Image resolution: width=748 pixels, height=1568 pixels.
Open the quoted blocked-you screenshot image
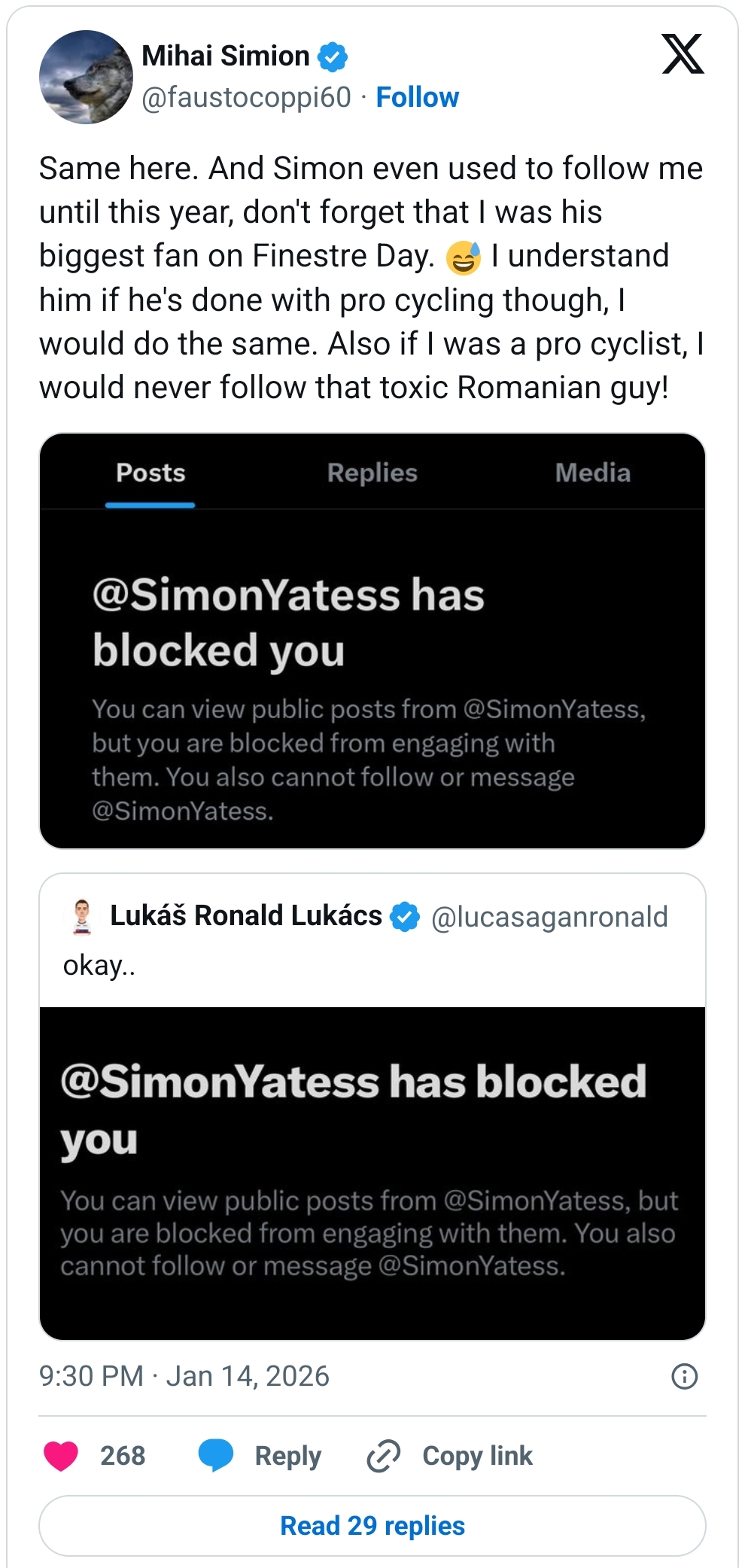[x=372, y=1172]
